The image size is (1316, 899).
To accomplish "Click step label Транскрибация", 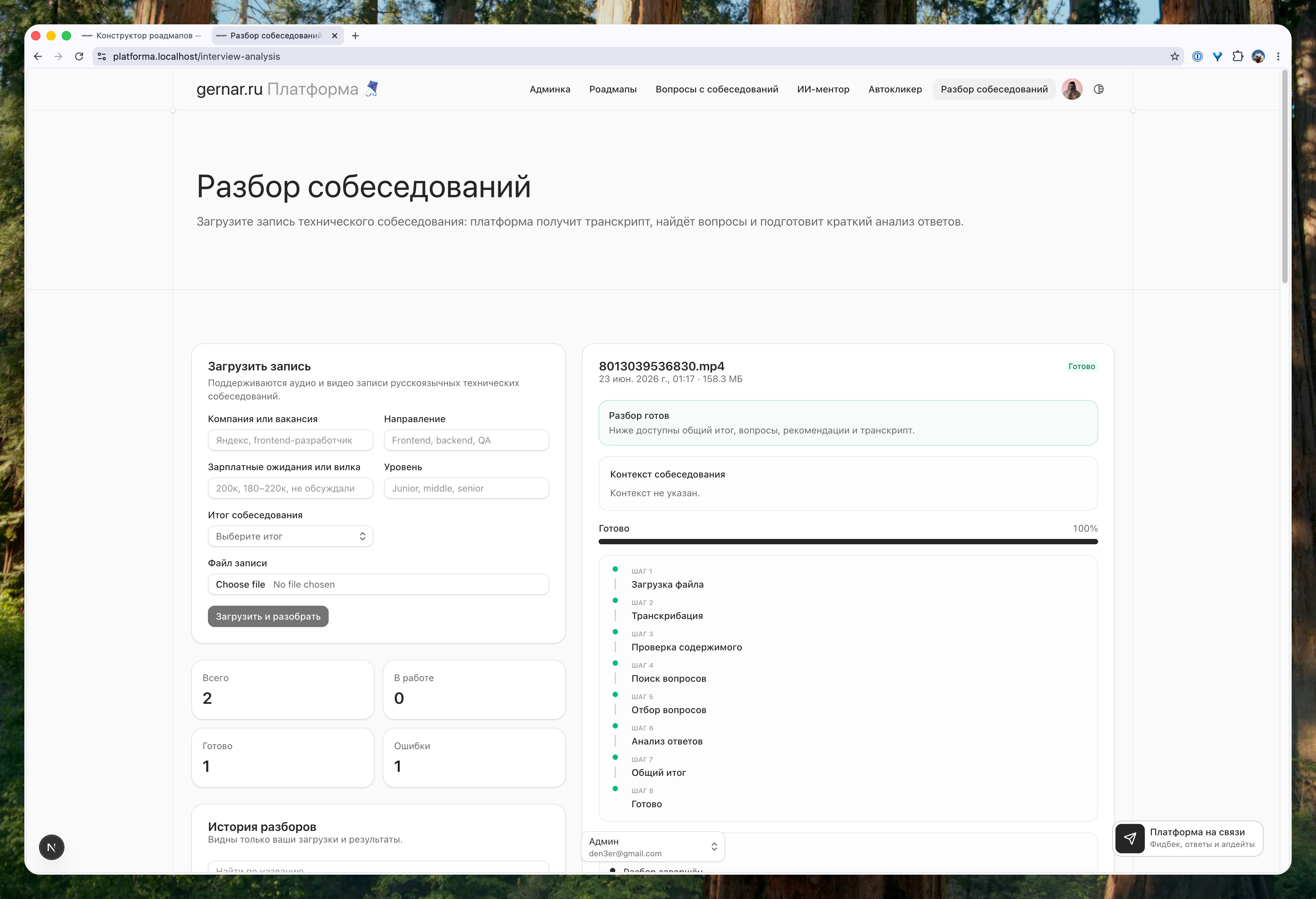I will [667, 616].
